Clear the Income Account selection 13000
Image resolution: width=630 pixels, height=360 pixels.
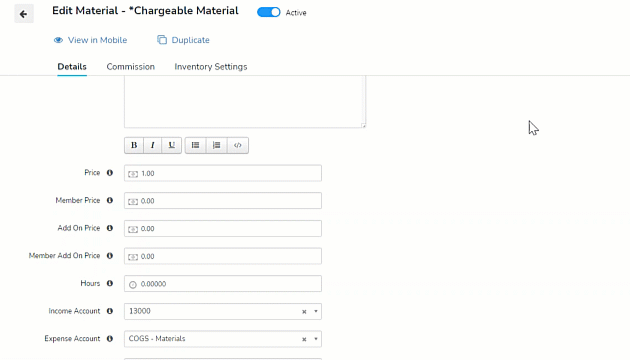(x=304, y=311)
